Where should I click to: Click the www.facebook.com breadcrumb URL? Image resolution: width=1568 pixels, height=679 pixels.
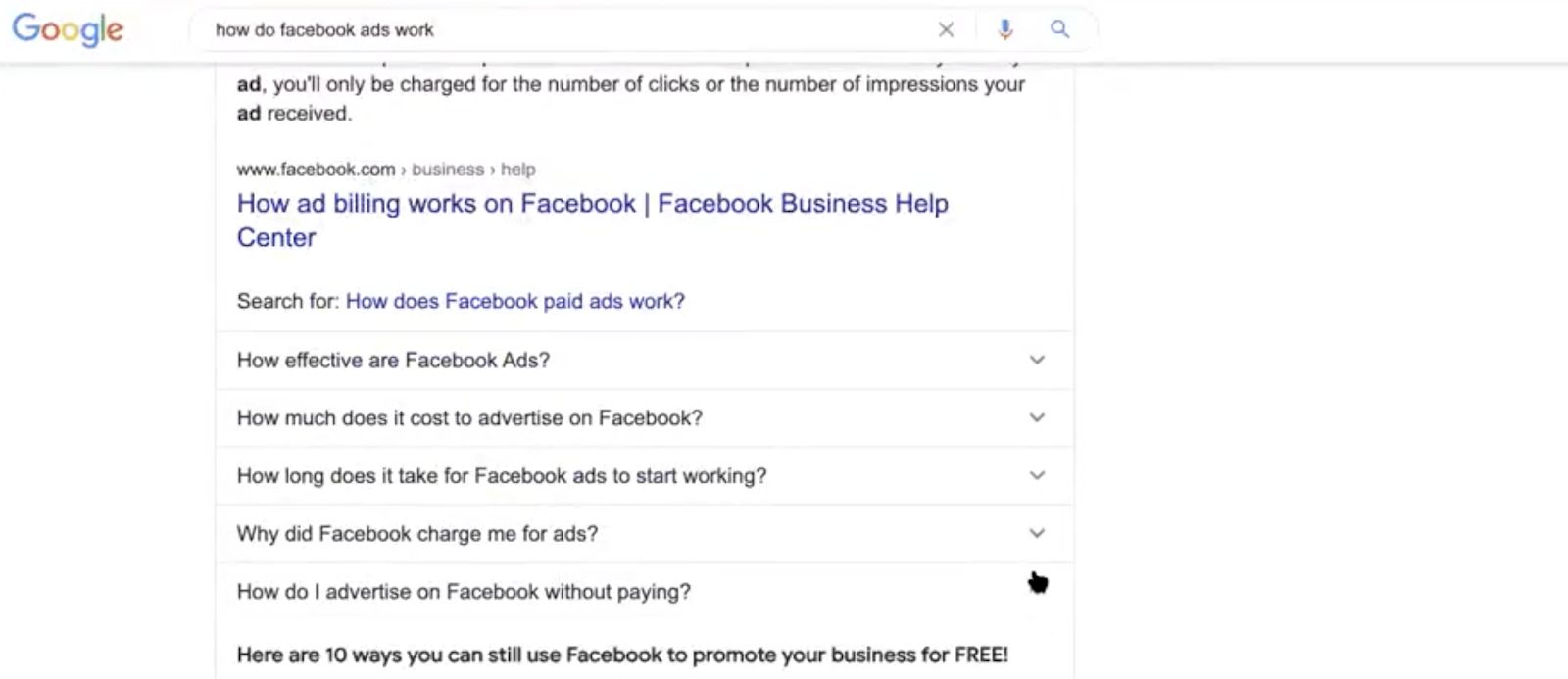coord(316,170)
